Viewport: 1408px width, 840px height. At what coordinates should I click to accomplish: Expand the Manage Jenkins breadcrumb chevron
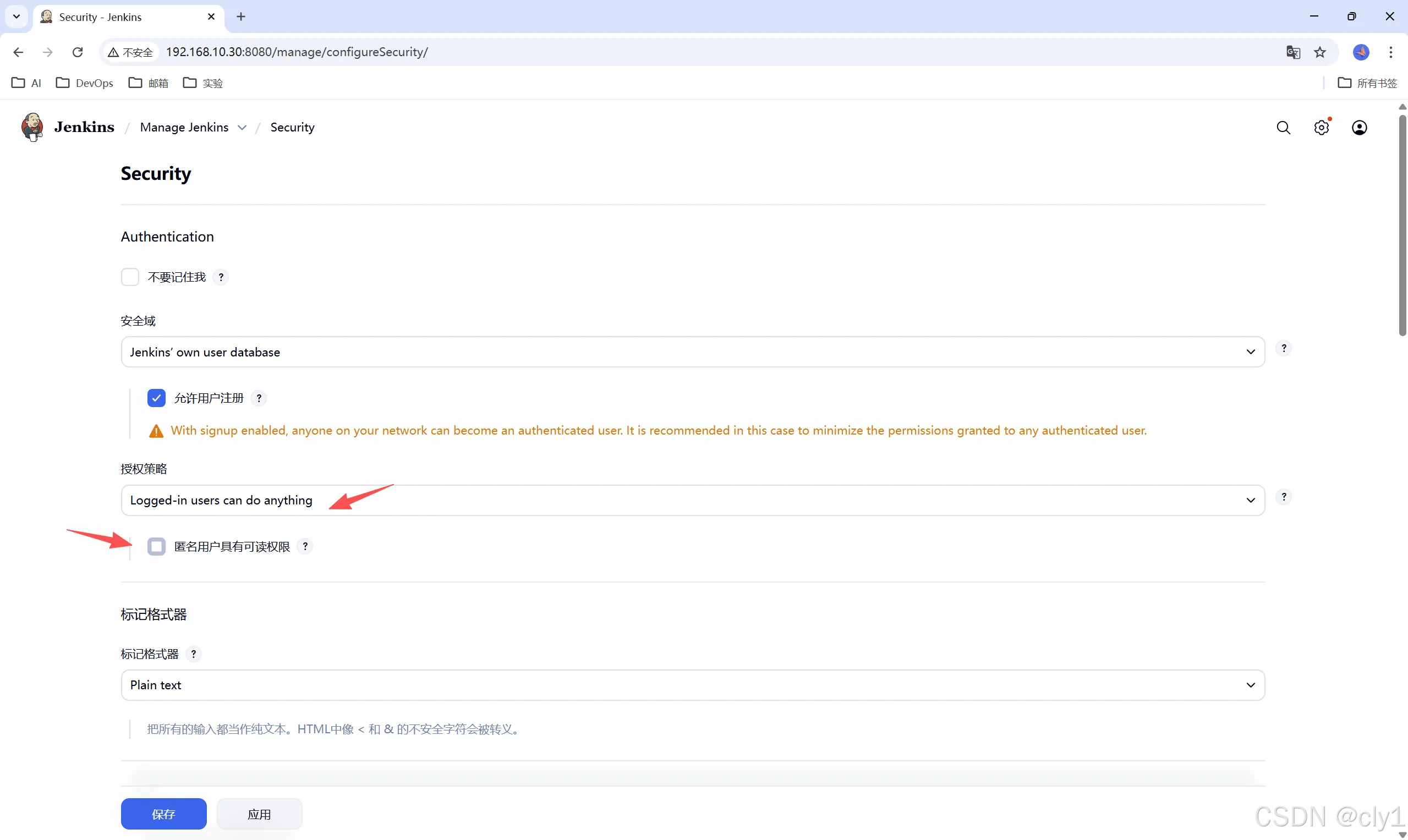pyautogui.click(x=242, y=128)
